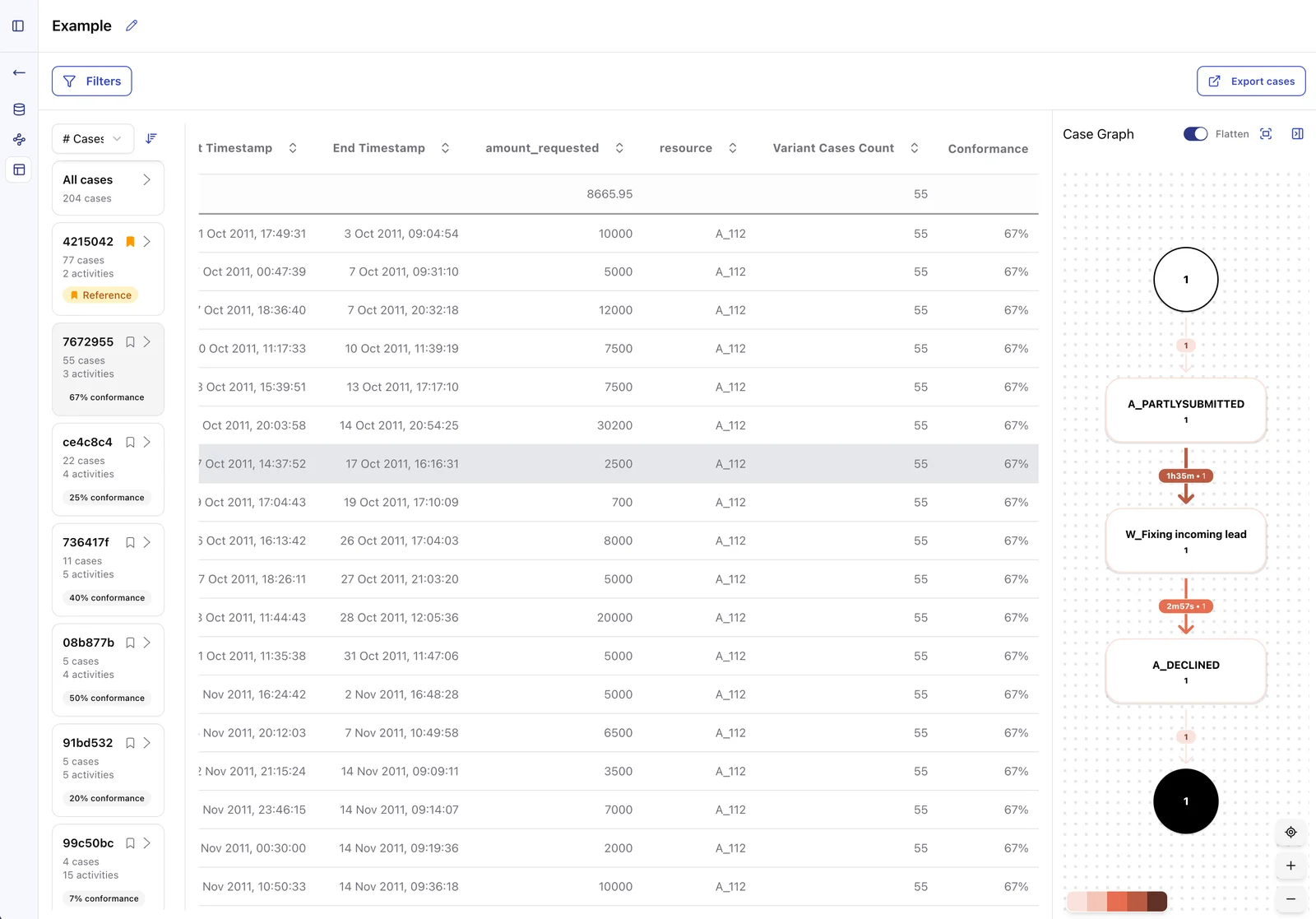The width and height of the screenshot is (1316, 919).
Task: Toggle the Flatten switch
Action: coord(1195,134)
